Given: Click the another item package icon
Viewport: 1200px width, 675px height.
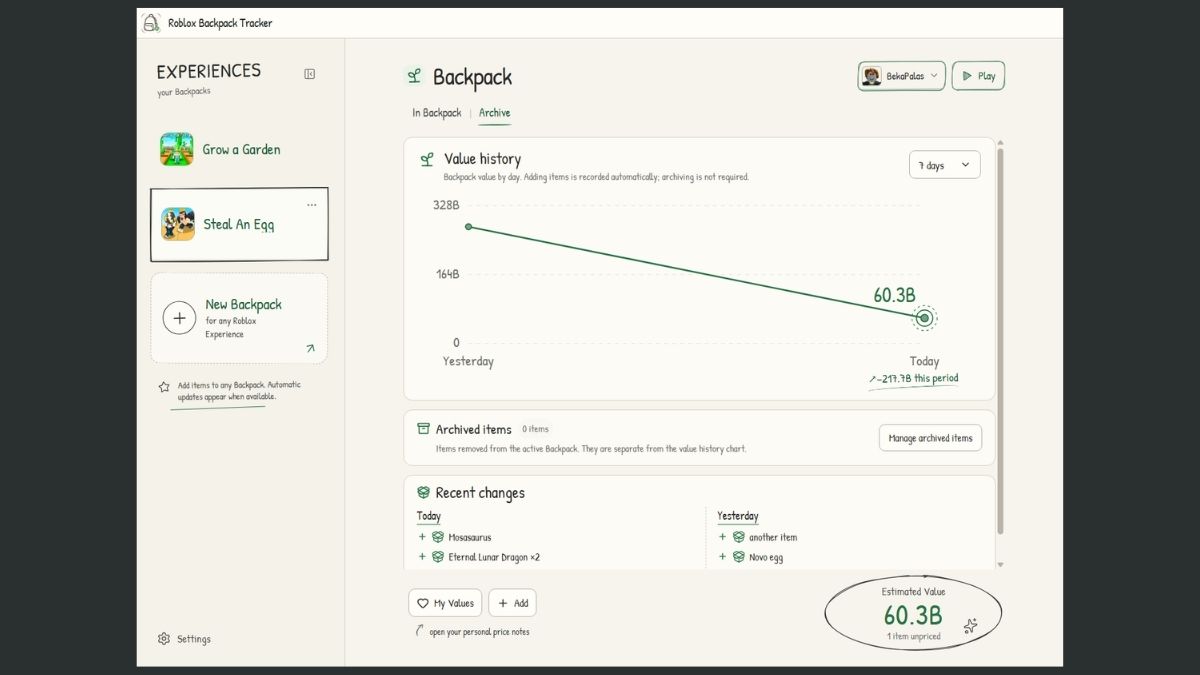Looking at the screenshot, I should coord(738,537).
